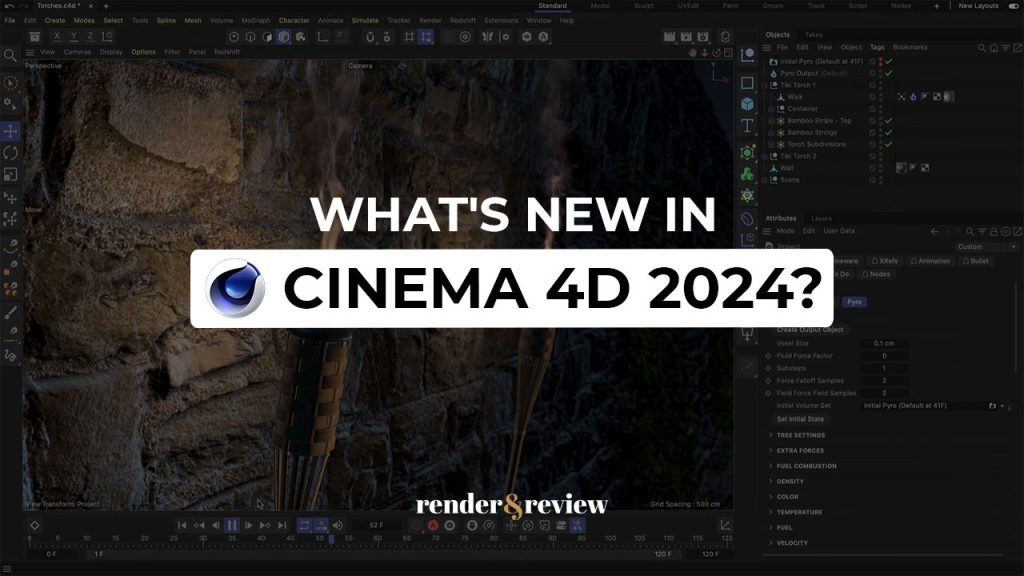Image resolution: width=1024 pixels, height=576 pixels.
Task: Toggle the Y axis lock
Action: (74, 37)
